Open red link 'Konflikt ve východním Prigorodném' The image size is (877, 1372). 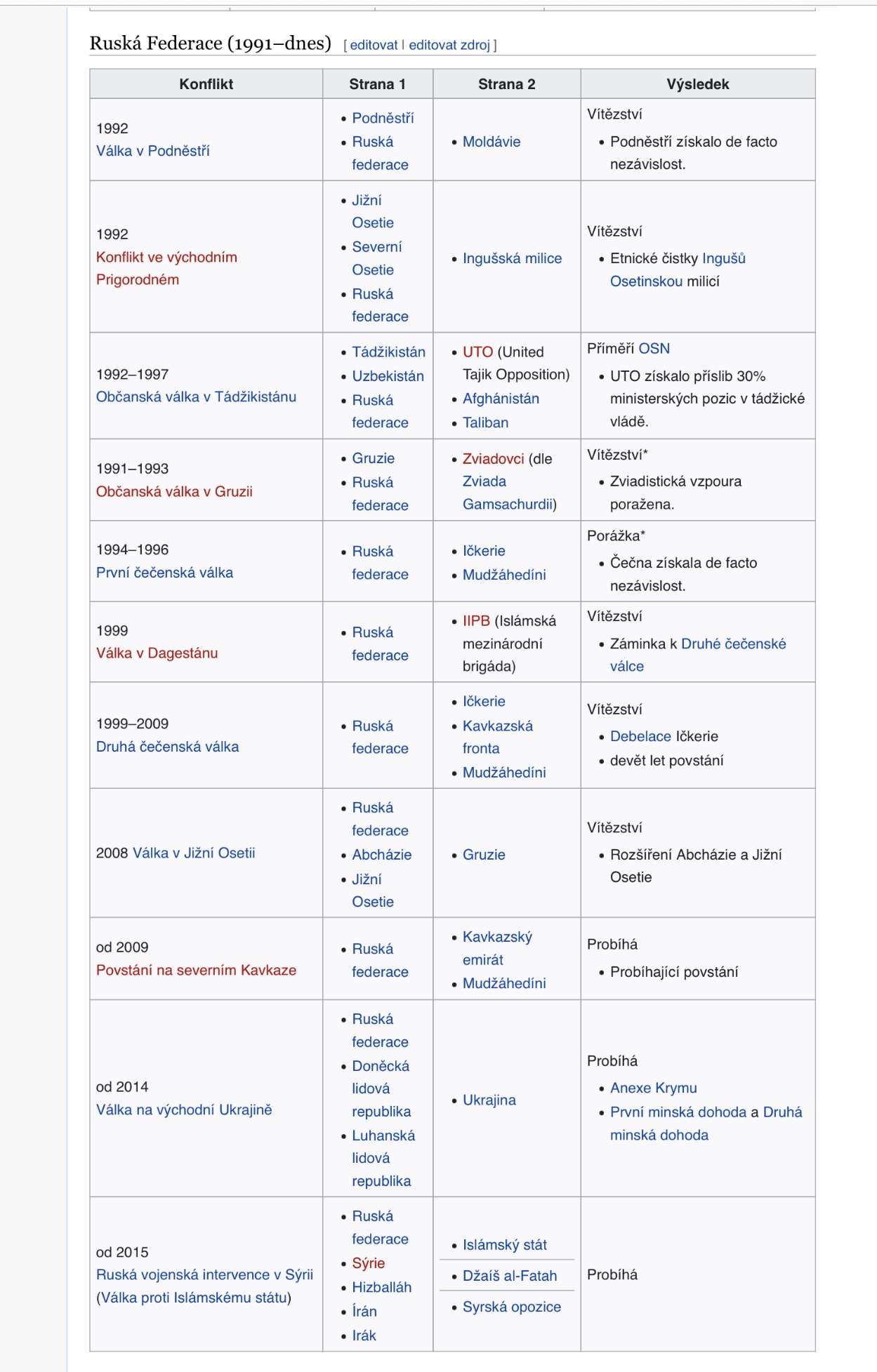click(x=166, y=268)
